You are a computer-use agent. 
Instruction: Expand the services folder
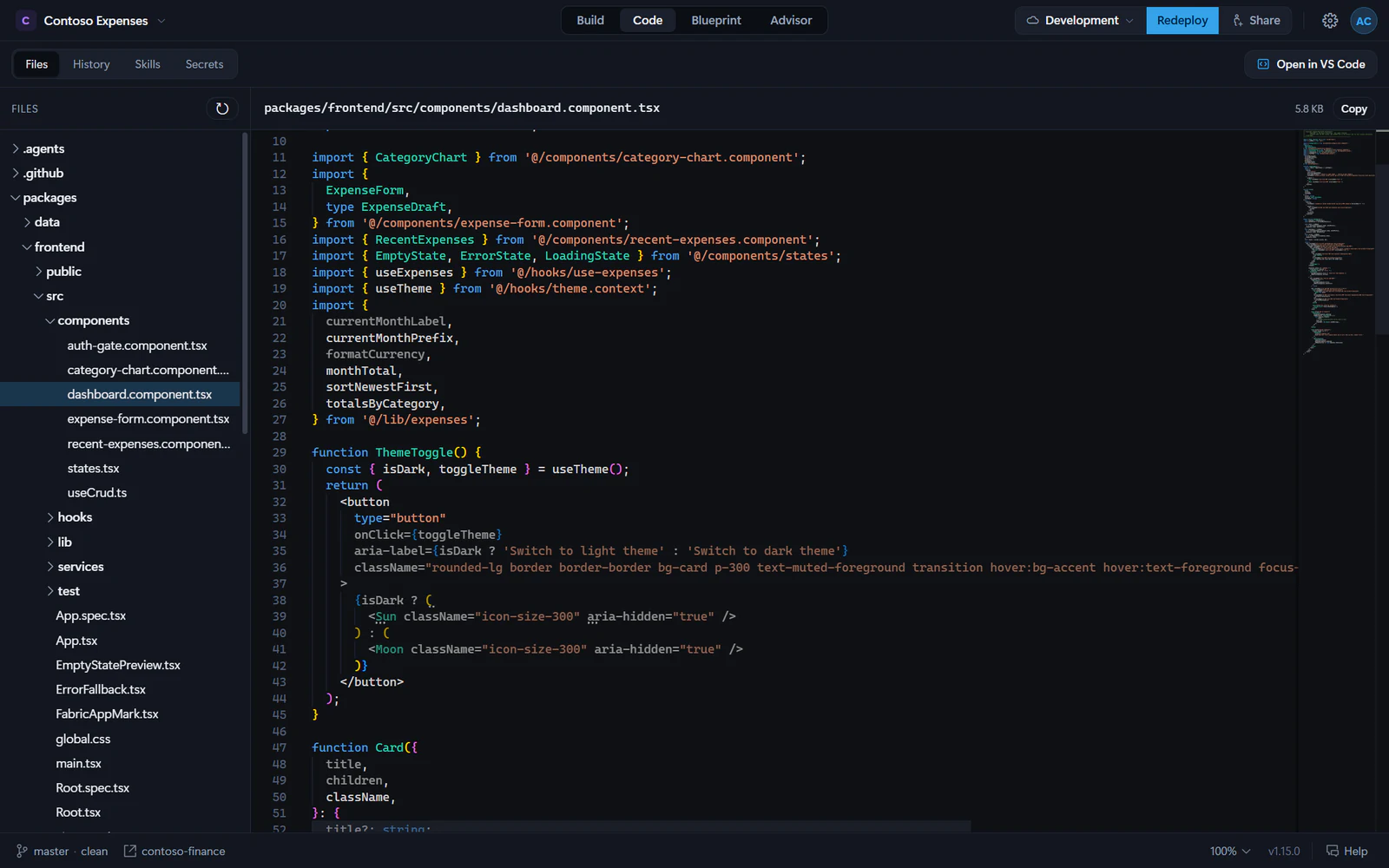pyautogui.click(x=50, y=567)
